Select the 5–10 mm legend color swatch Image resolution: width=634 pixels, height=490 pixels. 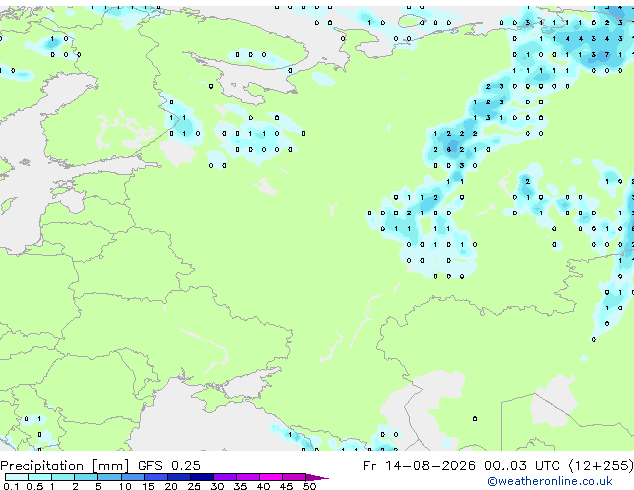coord(109,477)
